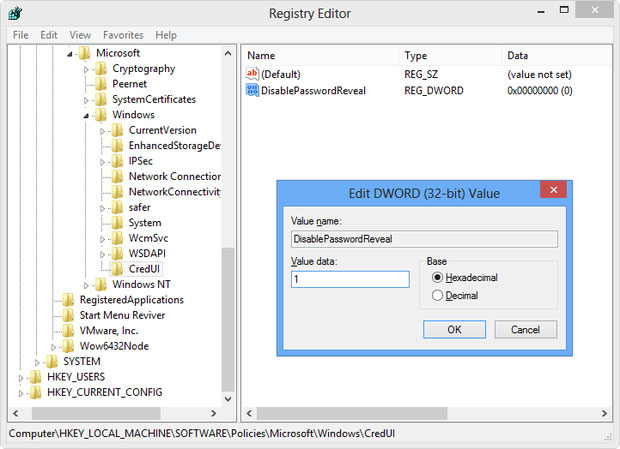This screenshot has width=620, height=449.
Task: Click the WcmSvc folder icon
Action: 117,238
